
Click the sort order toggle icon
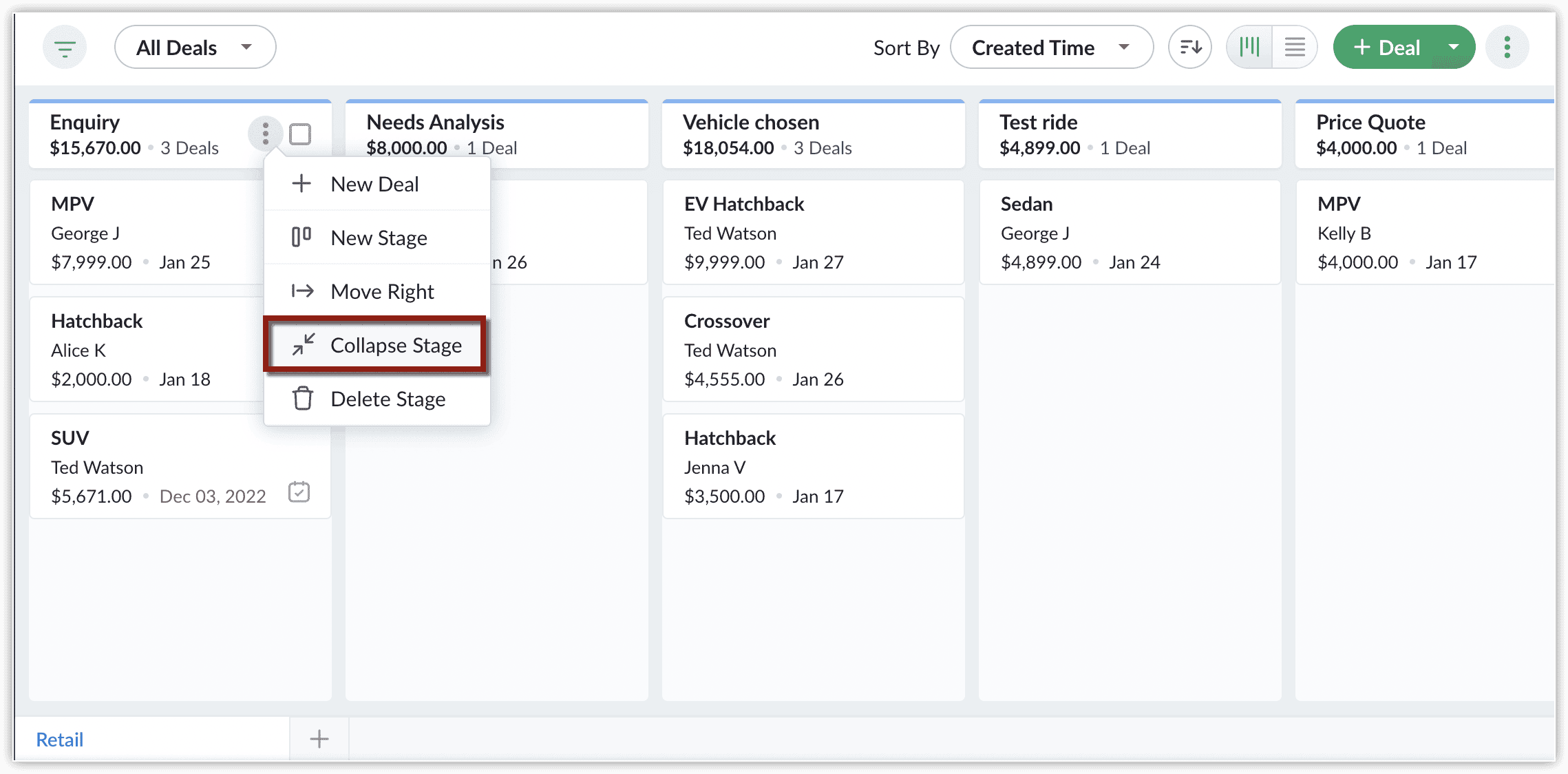tap(1189, 48)
